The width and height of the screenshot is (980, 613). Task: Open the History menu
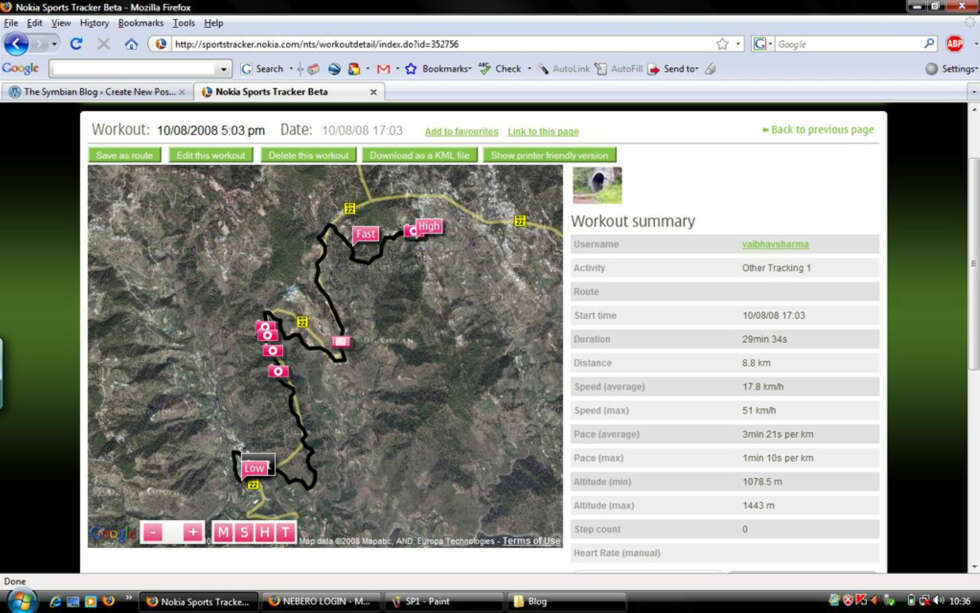pyautogui.click(x=94, y=23)
